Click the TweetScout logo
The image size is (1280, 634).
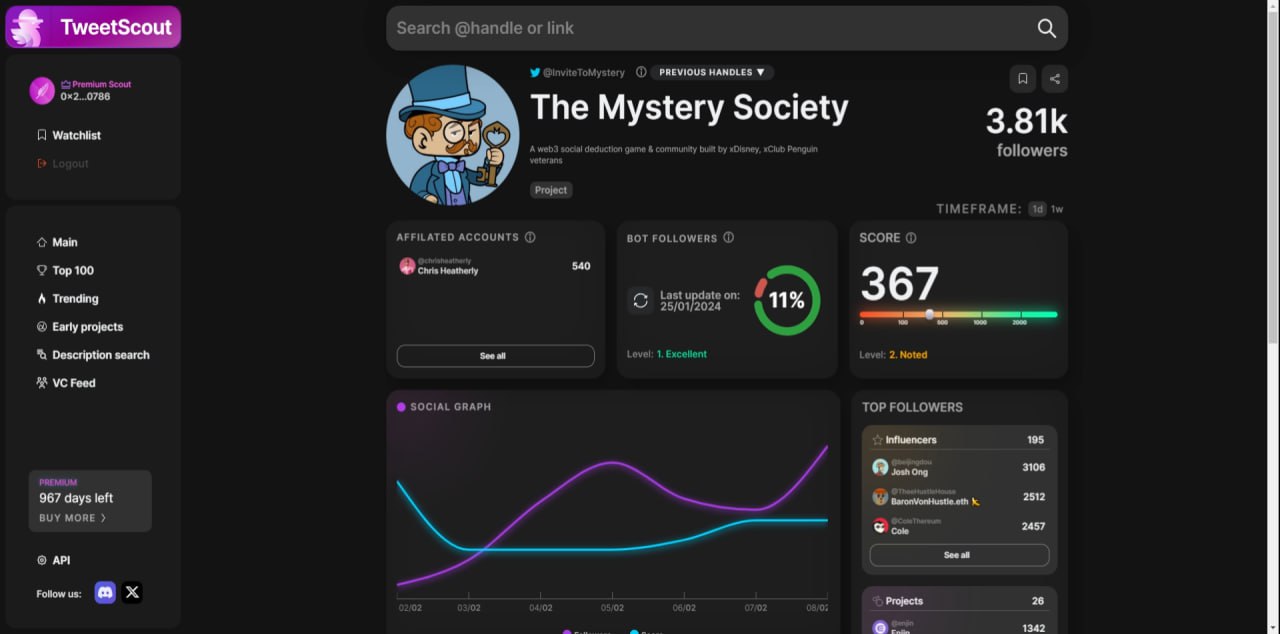pyautogui.click(x=93, y=27)
